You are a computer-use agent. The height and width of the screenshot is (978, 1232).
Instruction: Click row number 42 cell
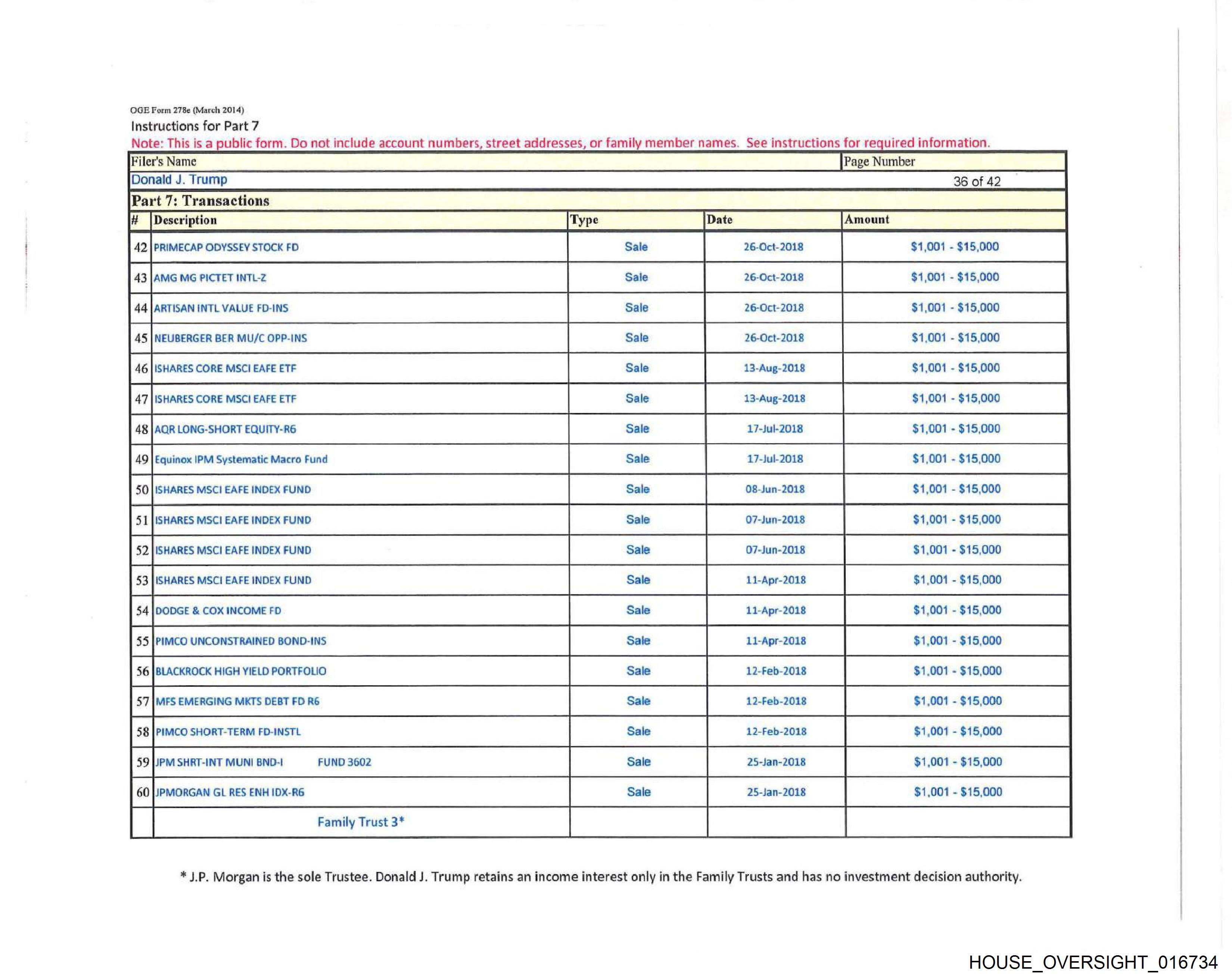click(x=140, y=248)
